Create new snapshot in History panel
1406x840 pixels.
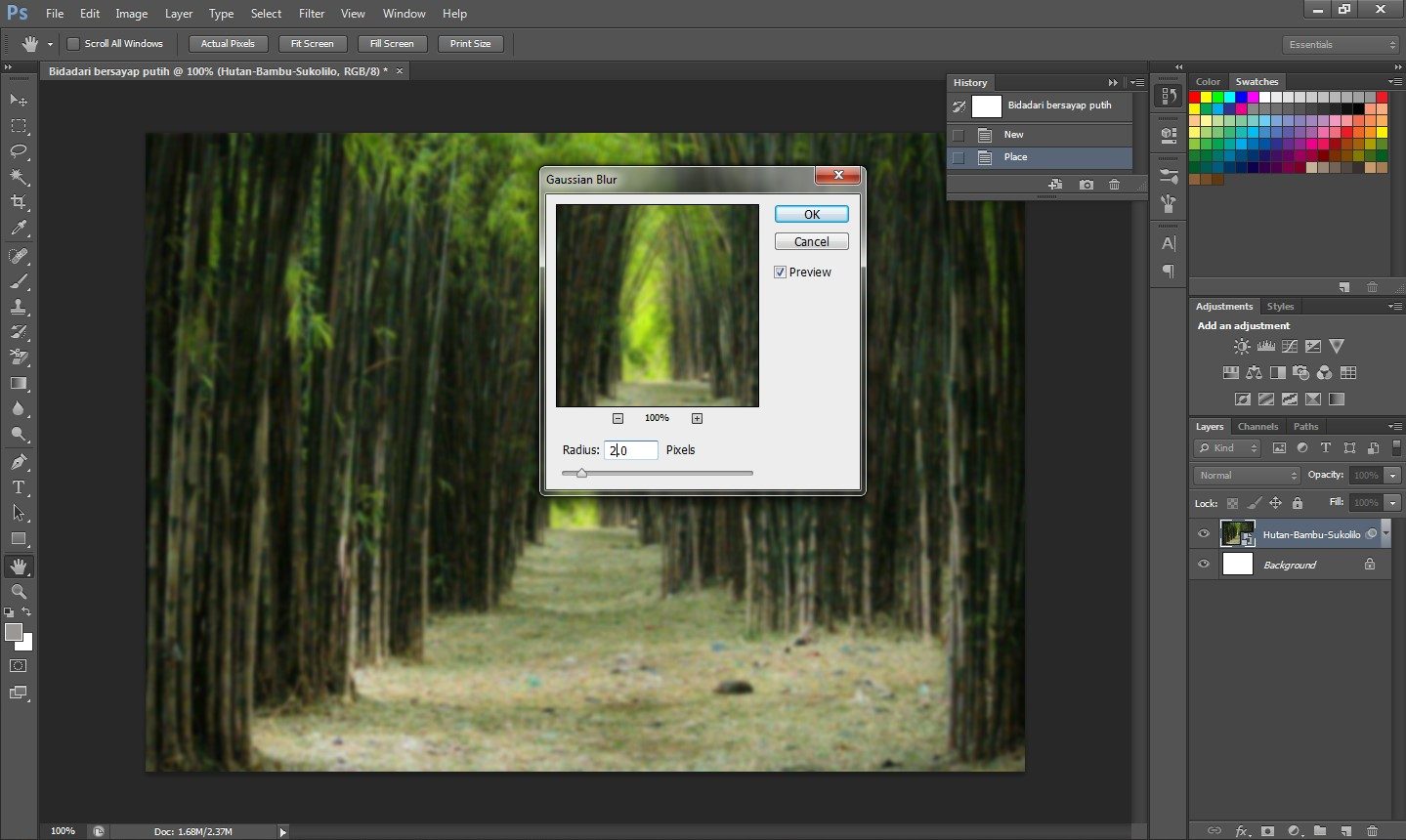tap(1086, 185)
